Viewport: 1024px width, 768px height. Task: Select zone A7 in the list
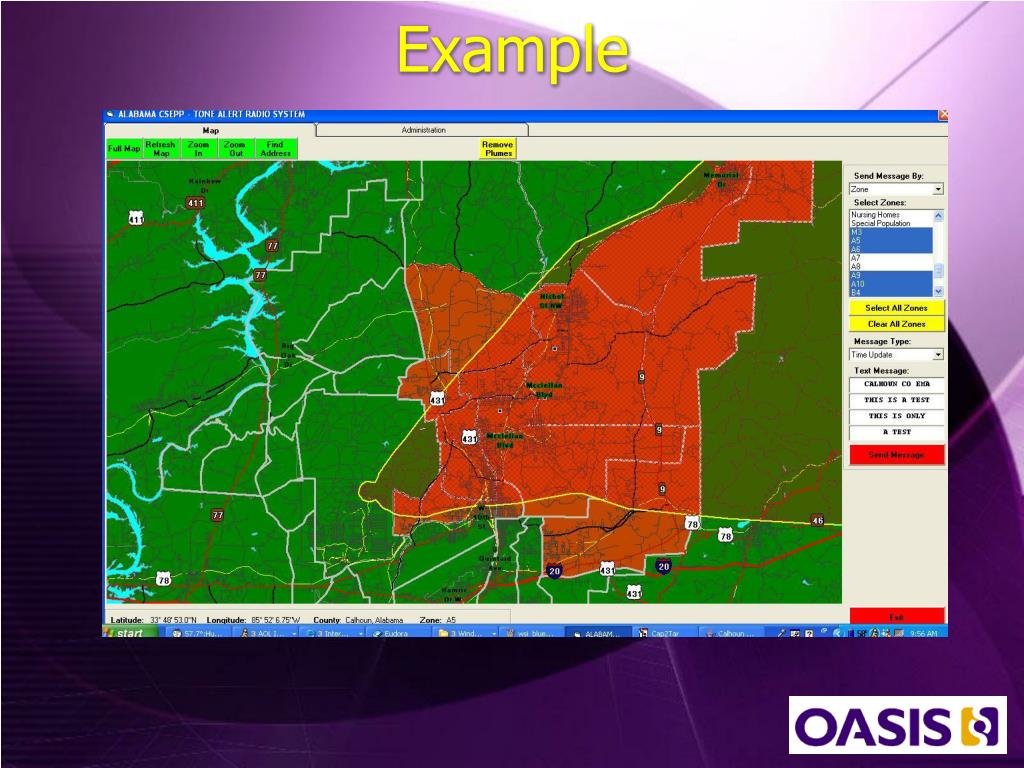891,258
